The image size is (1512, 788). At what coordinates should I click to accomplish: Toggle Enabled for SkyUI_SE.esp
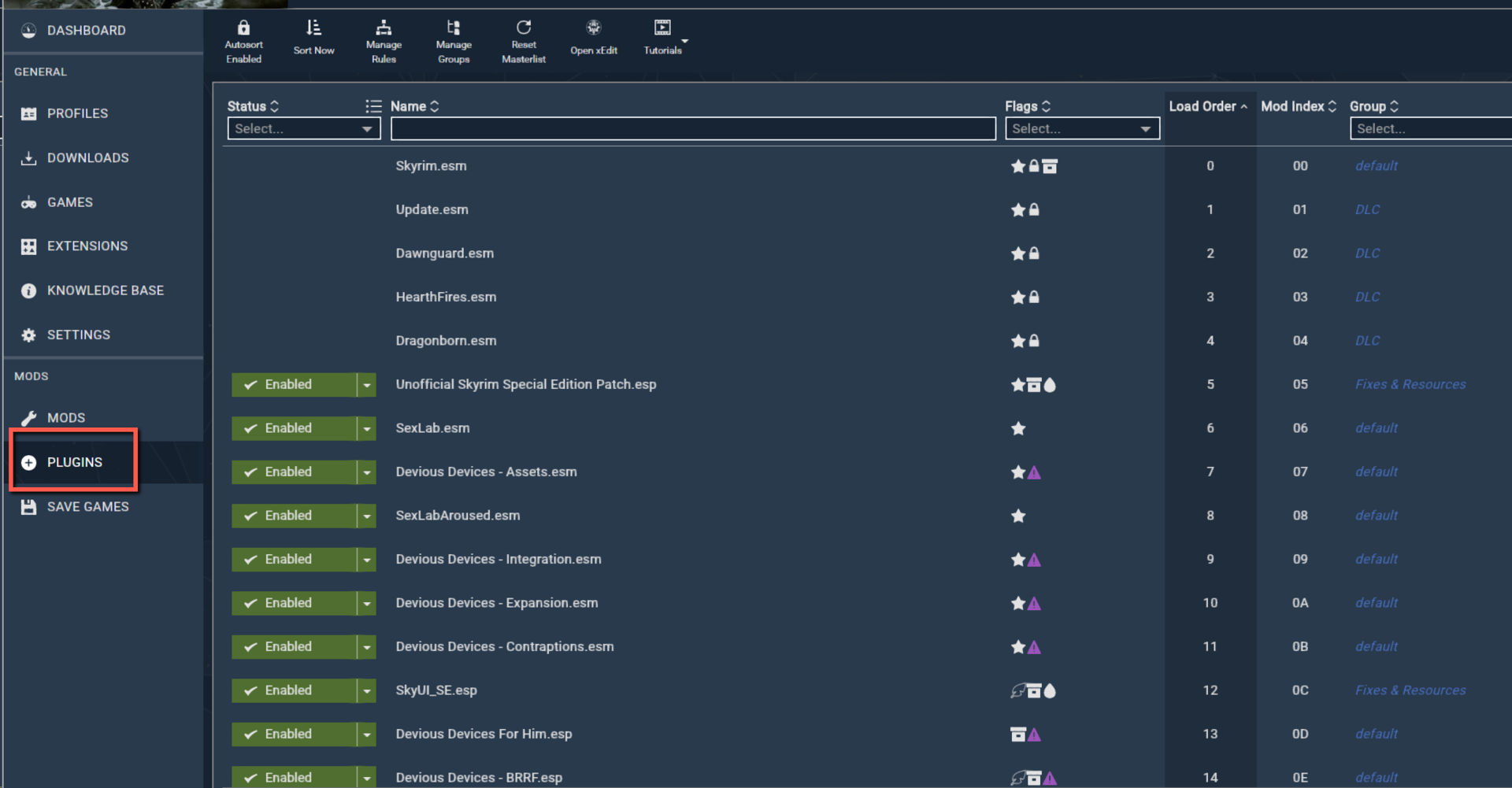pos(294,690)
